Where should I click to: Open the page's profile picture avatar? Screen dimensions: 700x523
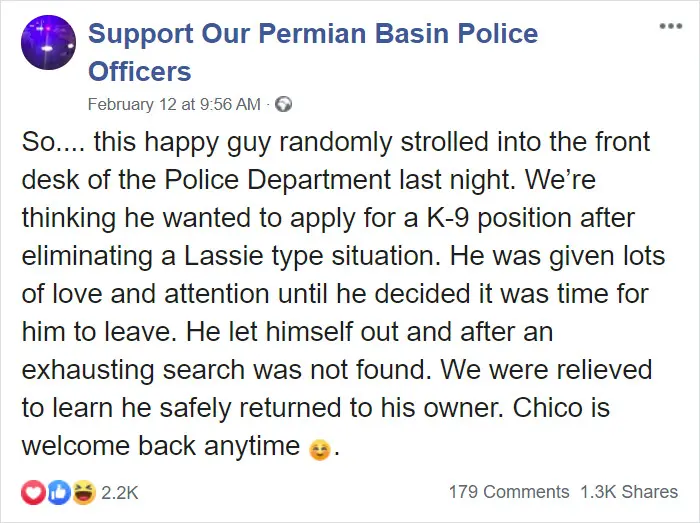pos(48,43)
